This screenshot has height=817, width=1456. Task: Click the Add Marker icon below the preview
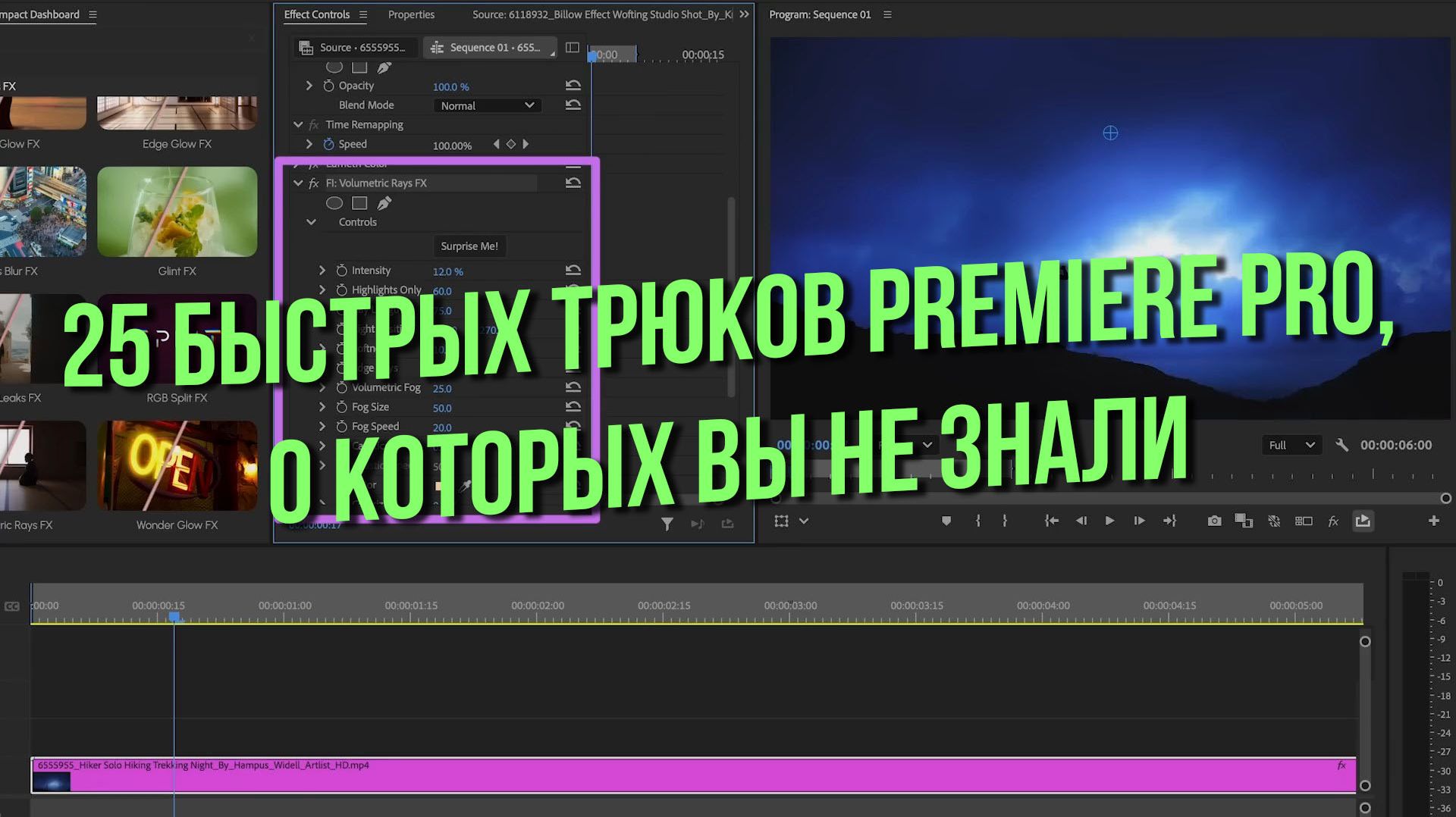point(946,521)
